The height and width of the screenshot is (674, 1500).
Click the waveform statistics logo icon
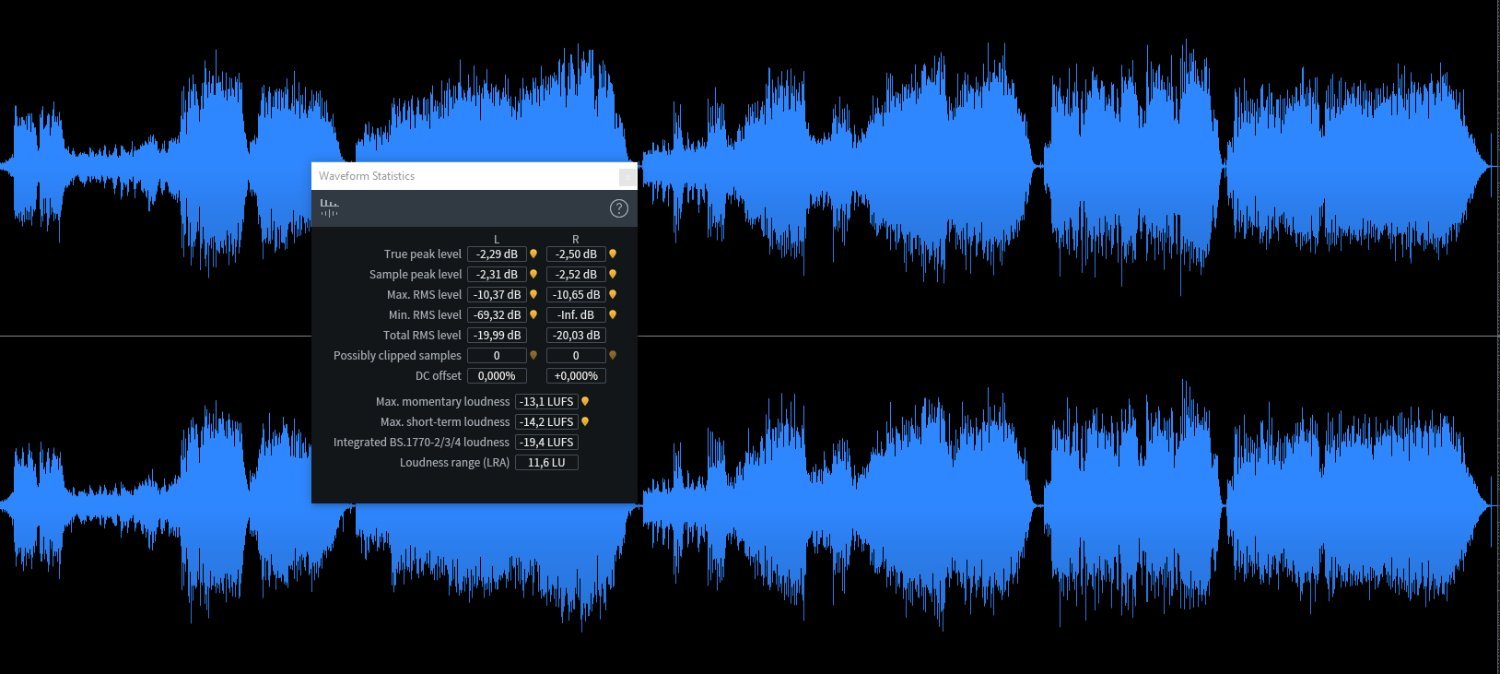pyautogui.click(x=329, y=208)
